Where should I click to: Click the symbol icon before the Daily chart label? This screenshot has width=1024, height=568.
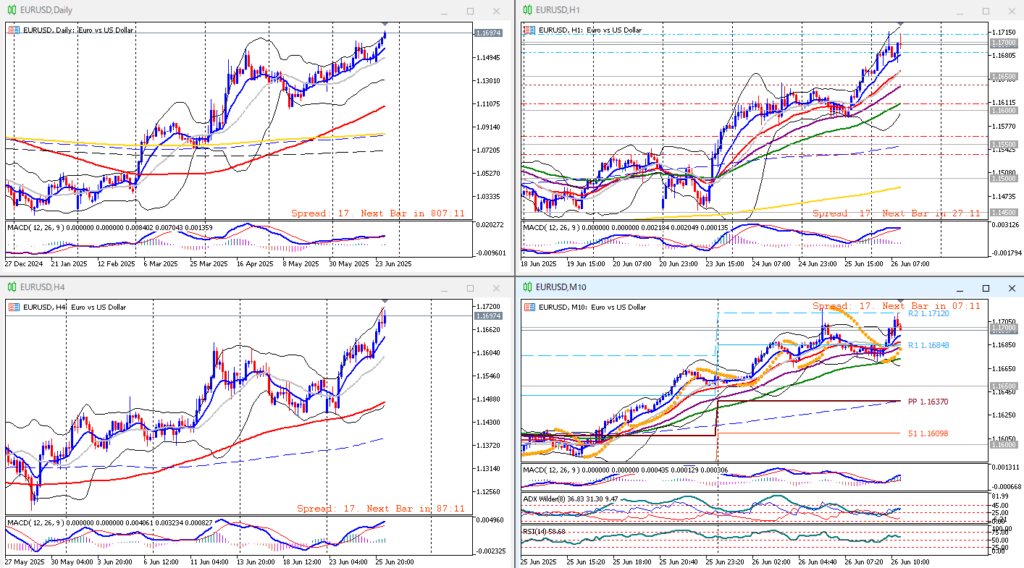[x=14, y=30]
